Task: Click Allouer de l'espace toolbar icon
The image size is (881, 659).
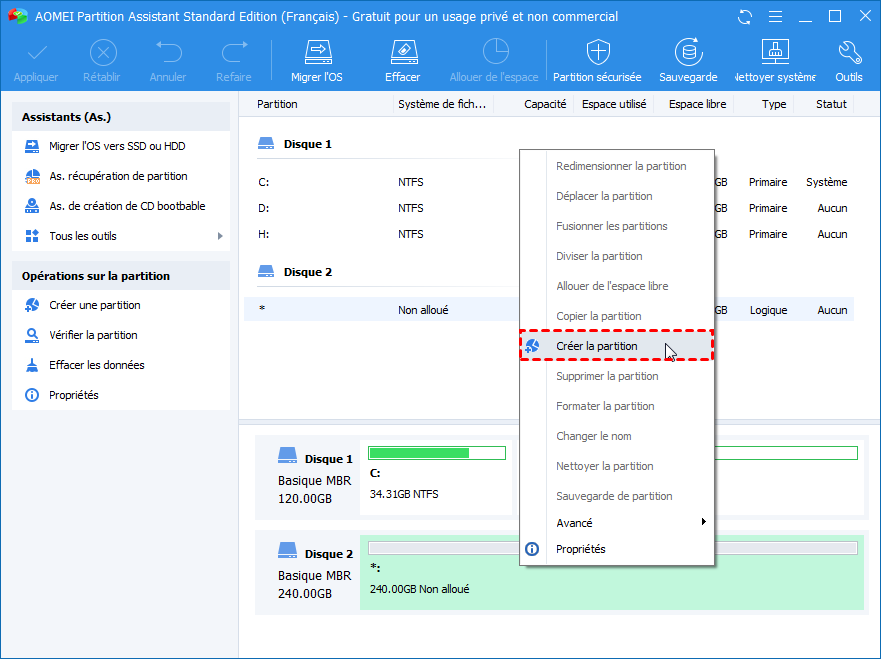Action: point(495,52)
